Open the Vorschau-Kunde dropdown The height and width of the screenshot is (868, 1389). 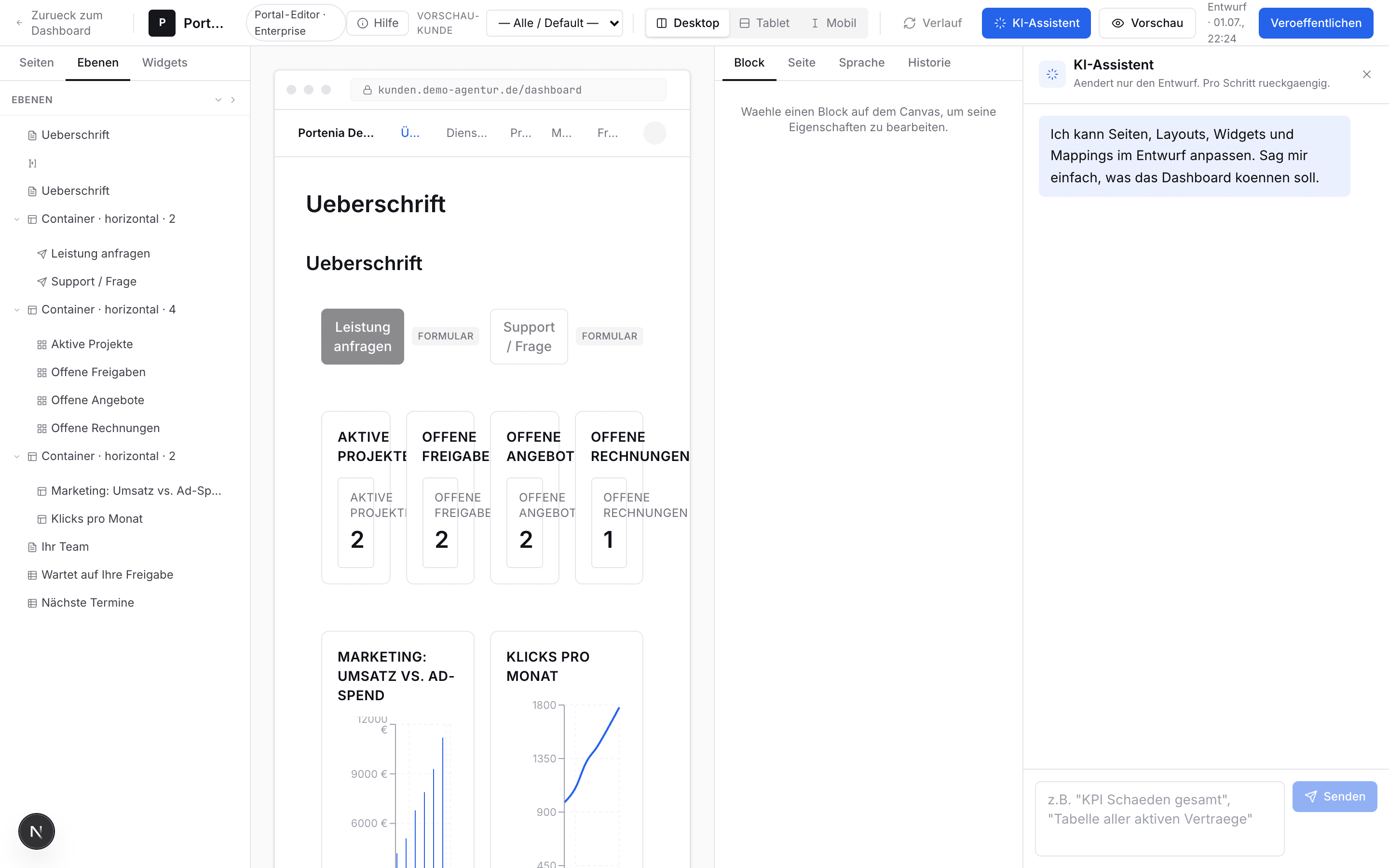[x=555, y=23]
